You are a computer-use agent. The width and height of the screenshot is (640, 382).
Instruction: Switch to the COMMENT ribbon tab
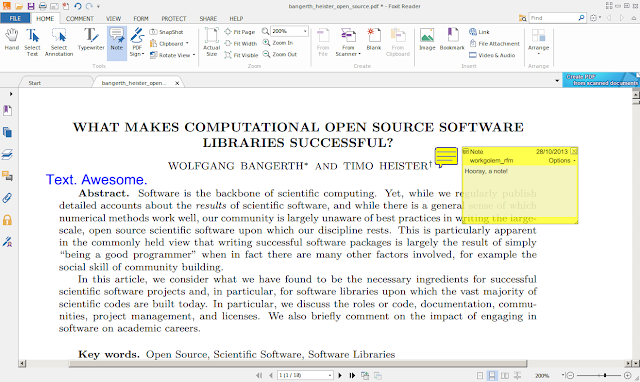(x=80, y=19)
